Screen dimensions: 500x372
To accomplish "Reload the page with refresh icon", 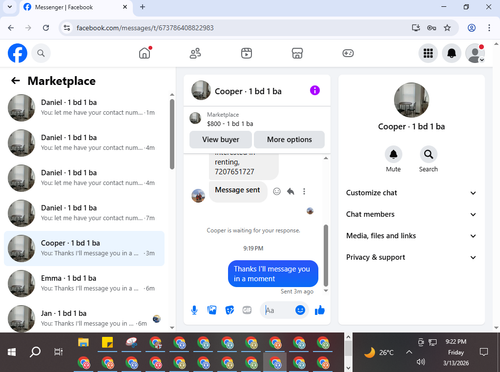I will 46,28.
